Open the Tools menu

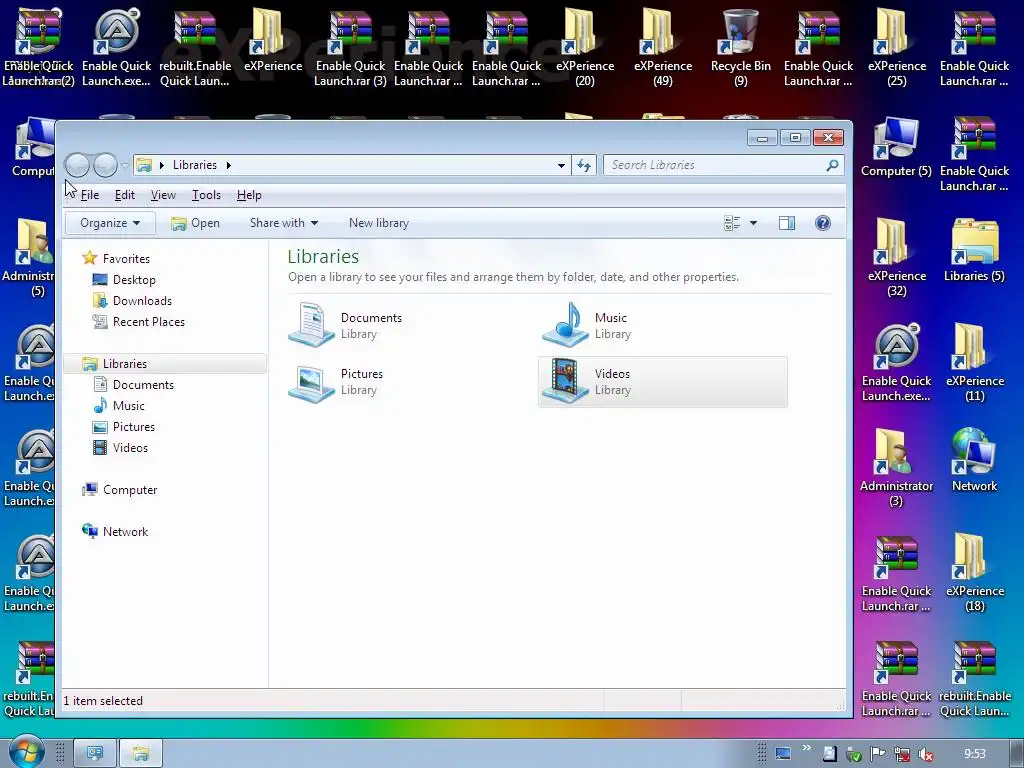click(x=206, y=195)
